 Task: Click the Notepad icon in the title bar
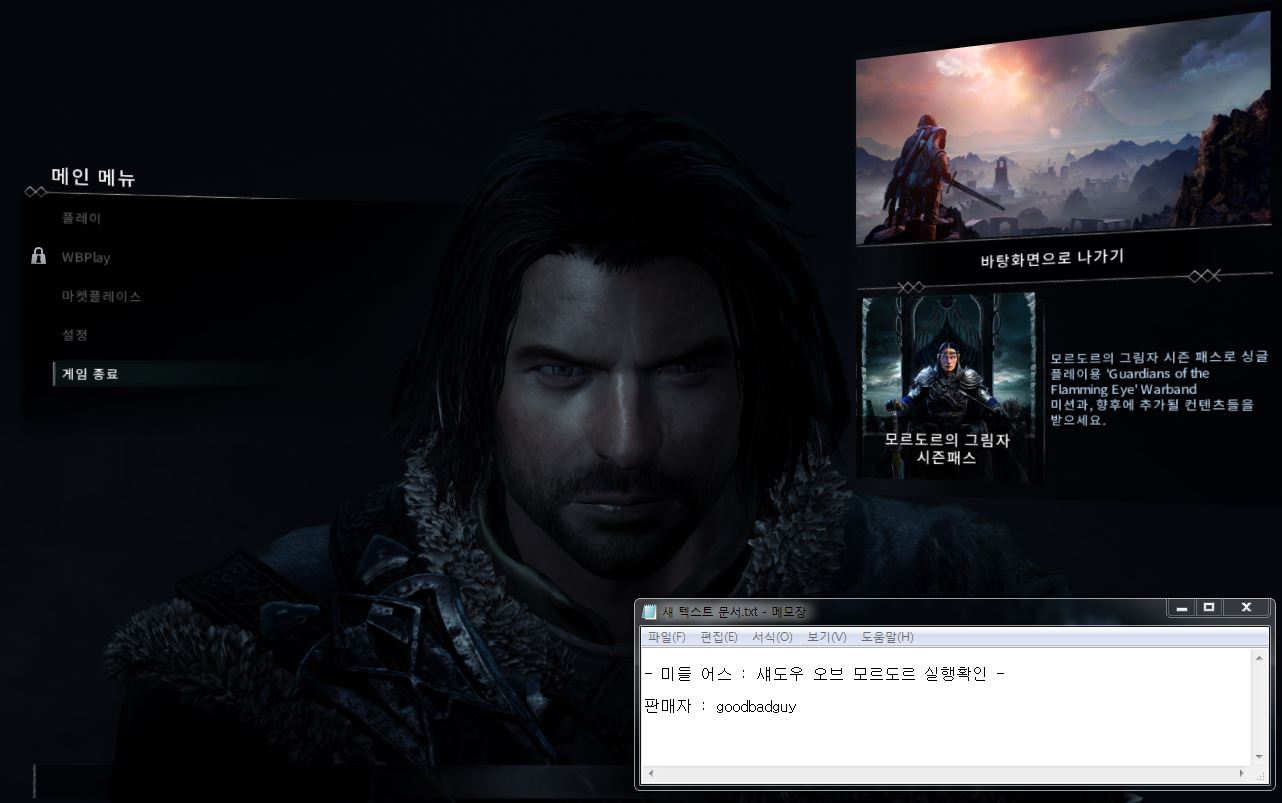tap(650, 611)
